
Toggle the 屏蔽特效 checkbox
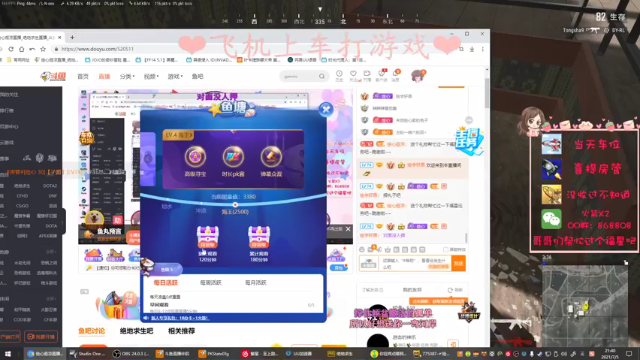pyautogui.click(x=446, y=249)
